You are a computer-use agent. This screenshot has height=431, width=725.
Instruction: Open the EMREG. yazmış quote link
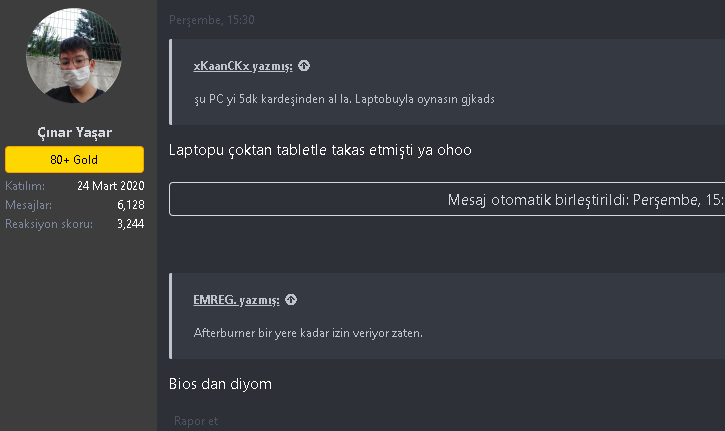coord(237,299)
